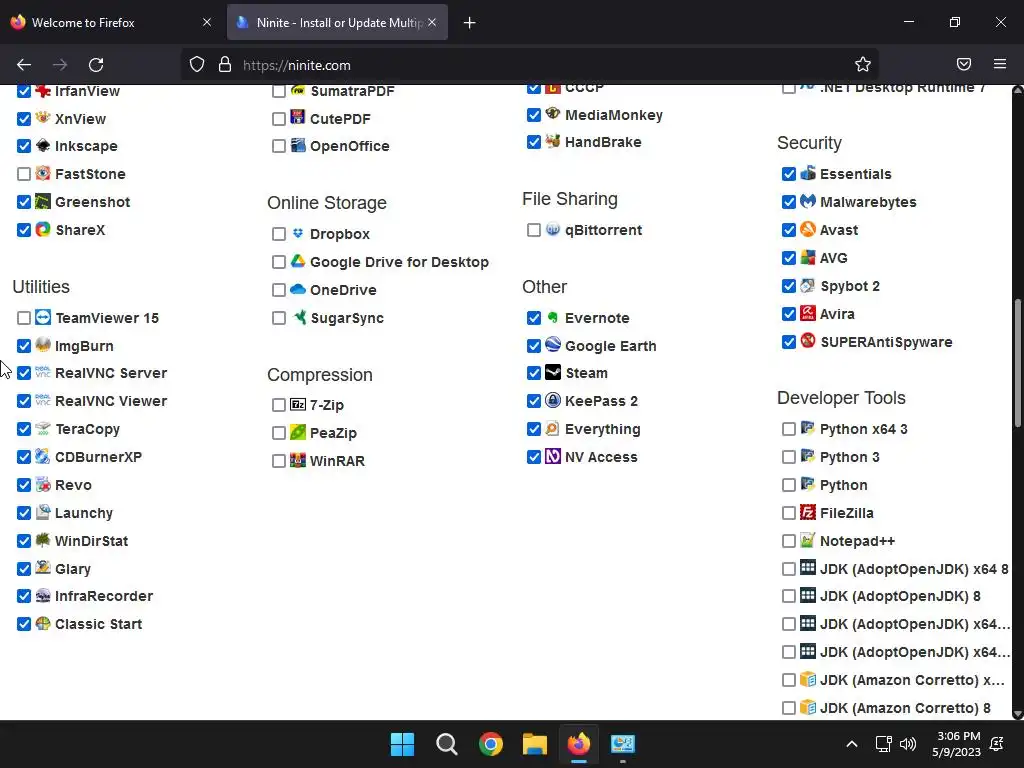This screenshot has height=768, width=1024.
Task: Deselect the SUPERAntiSpyware checkbox
Action: pos(789,342)
